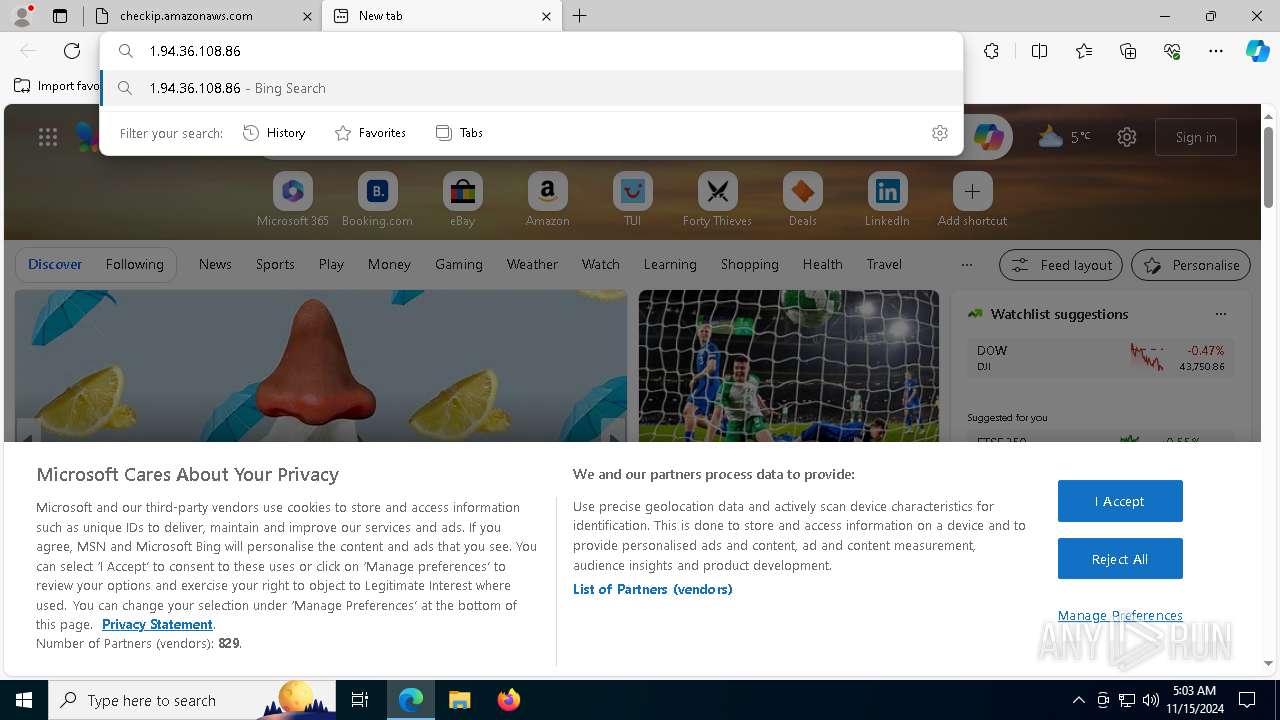The image size is (1280, 720).
Task: Click taskbar search box
Action: pyautogui.click(x=192, y=700)
